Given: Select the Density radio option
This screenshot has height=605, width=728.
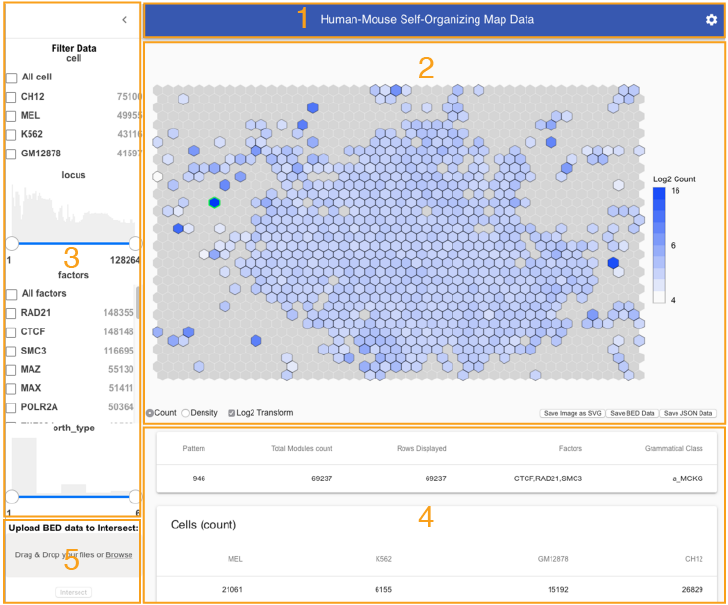Looking at the screenshot, I should click(x=186, y=413).
